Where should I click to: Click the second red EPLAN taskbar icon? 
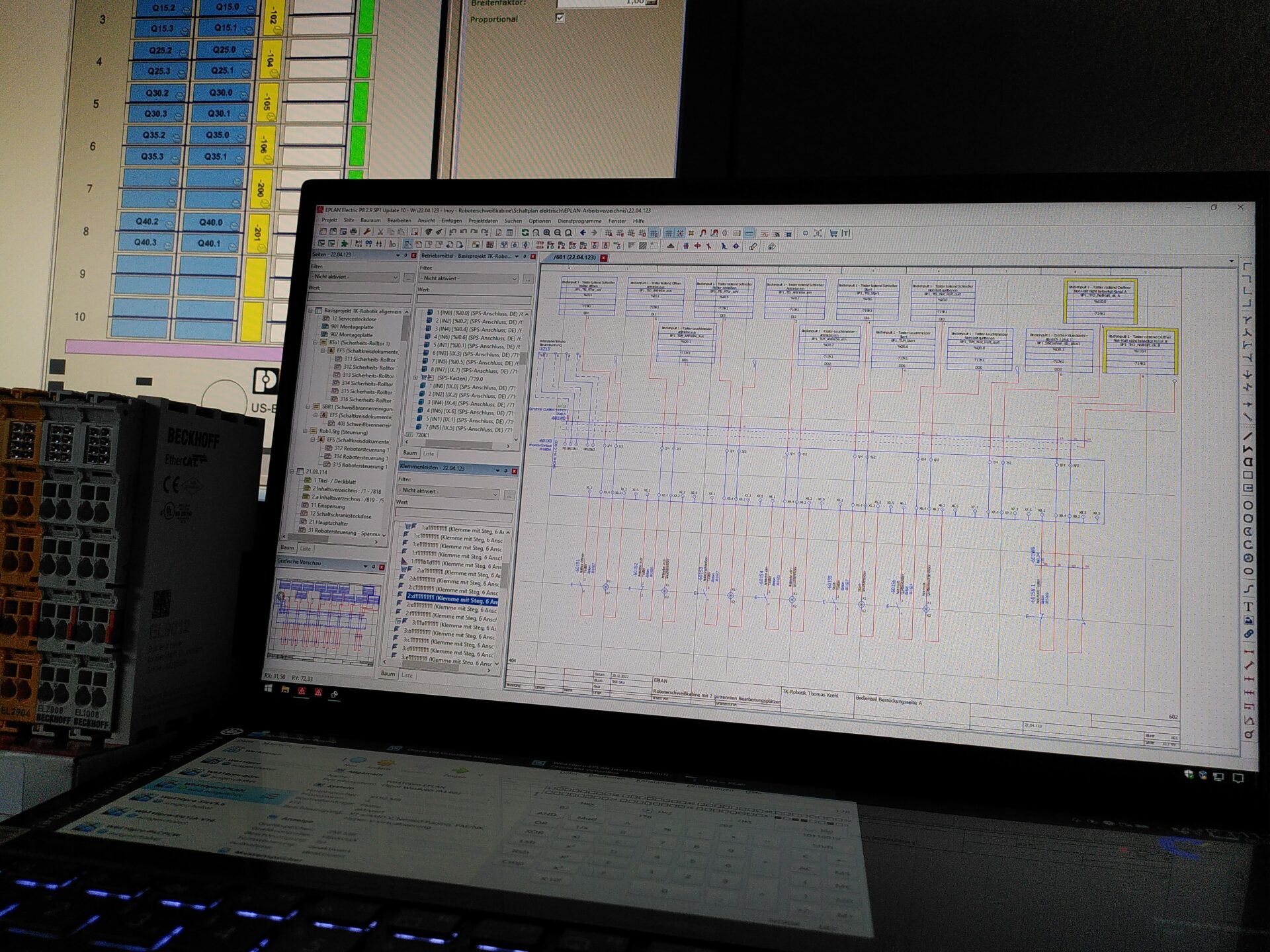[x=318, y=692]
